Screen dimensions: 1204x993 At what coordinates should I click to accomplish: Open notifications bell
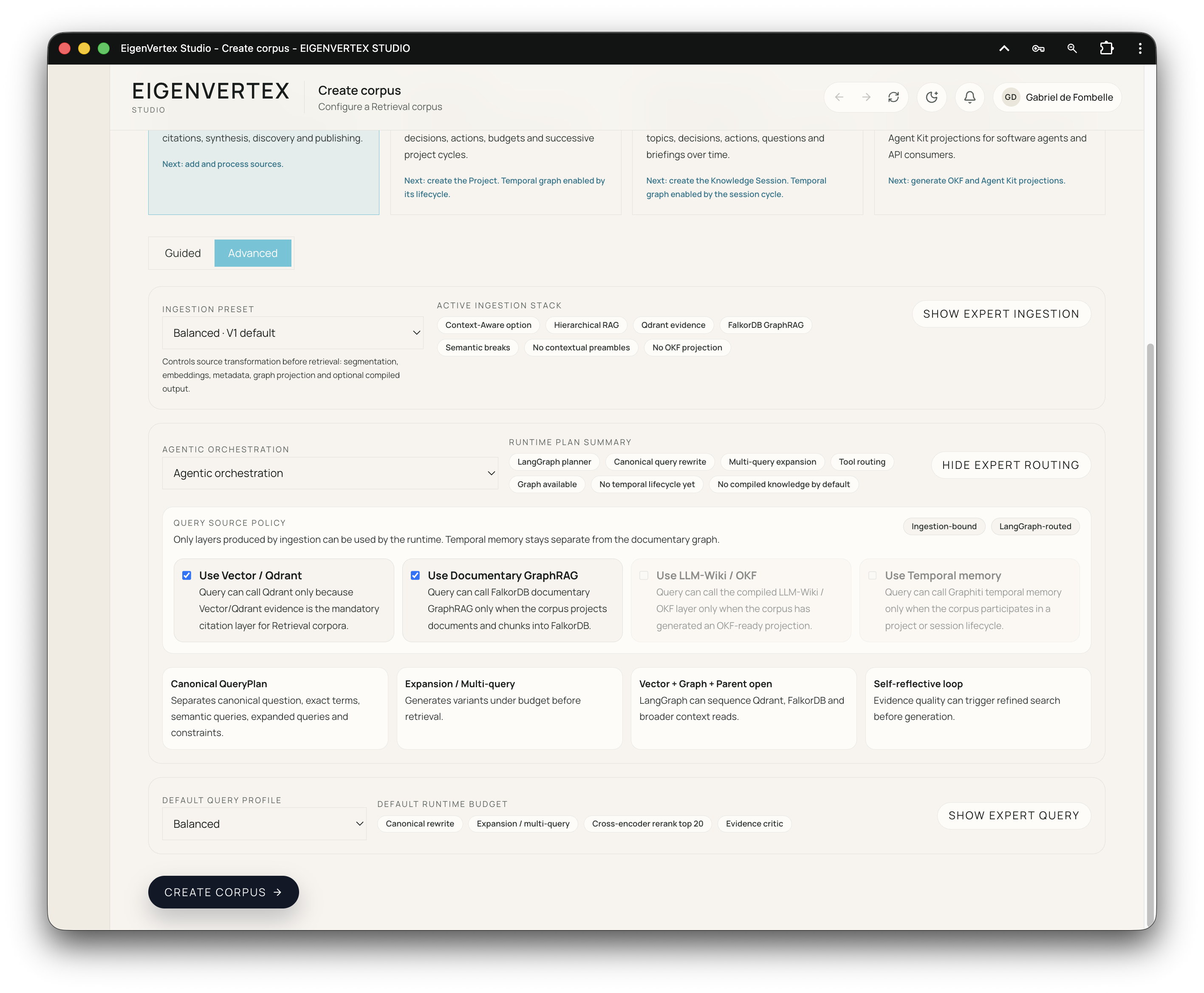[x=969, y=97]
